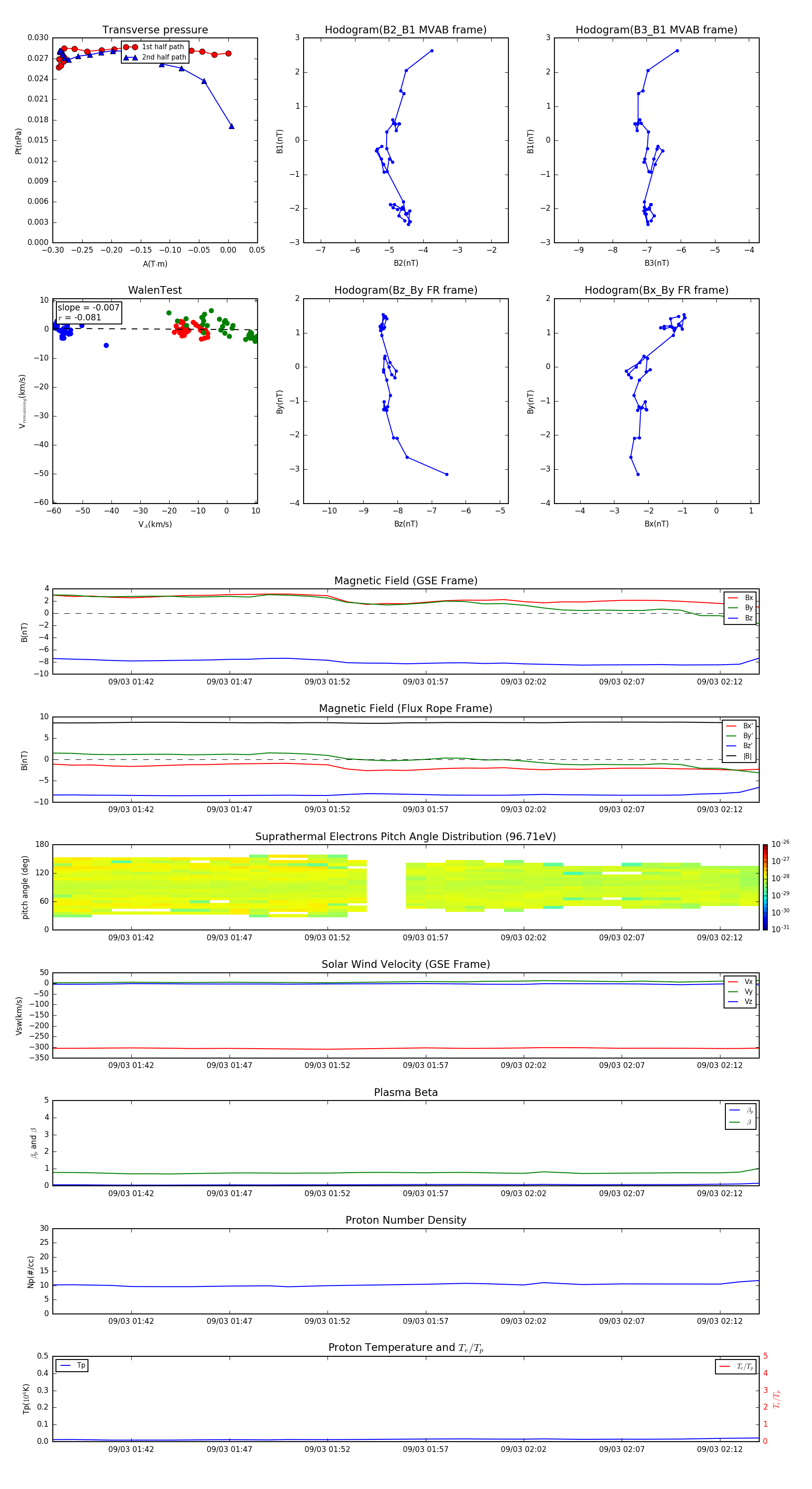Click the pitch angle color scale bar

765,887
